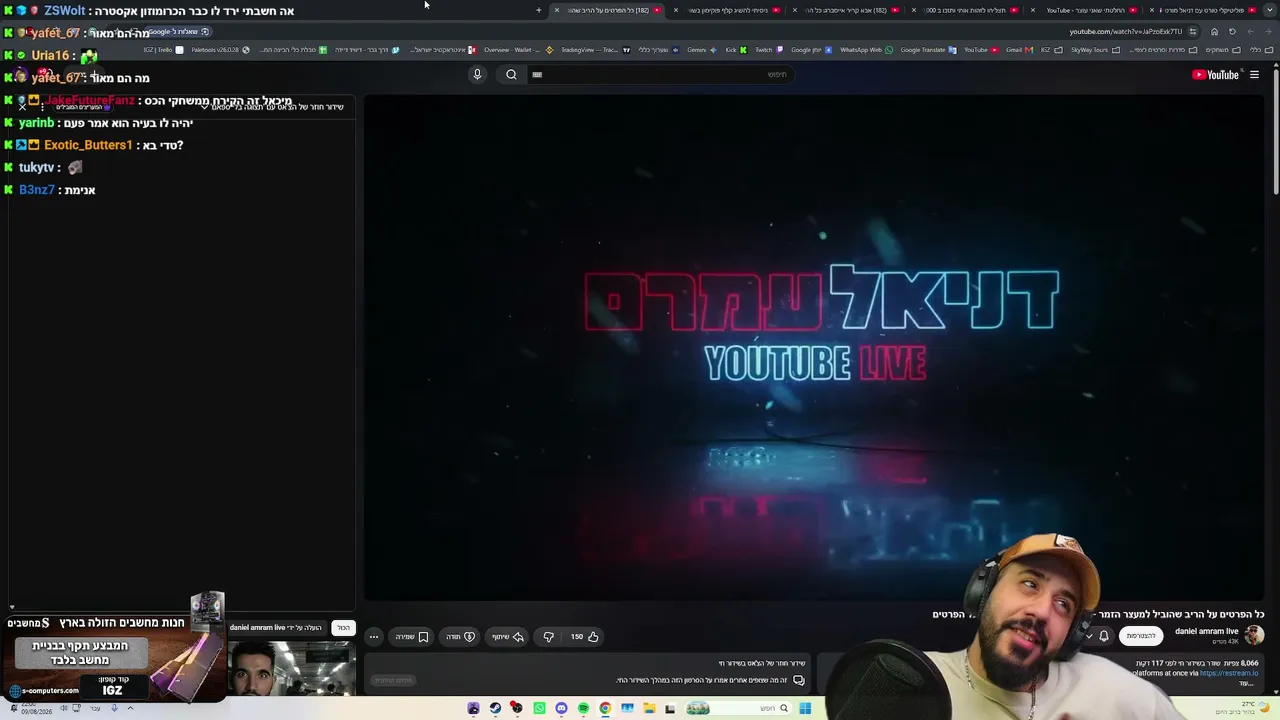The width and height of the screenshot is (1280, 720).
Task: Open the TradingView bookmark
Action: 595,50
